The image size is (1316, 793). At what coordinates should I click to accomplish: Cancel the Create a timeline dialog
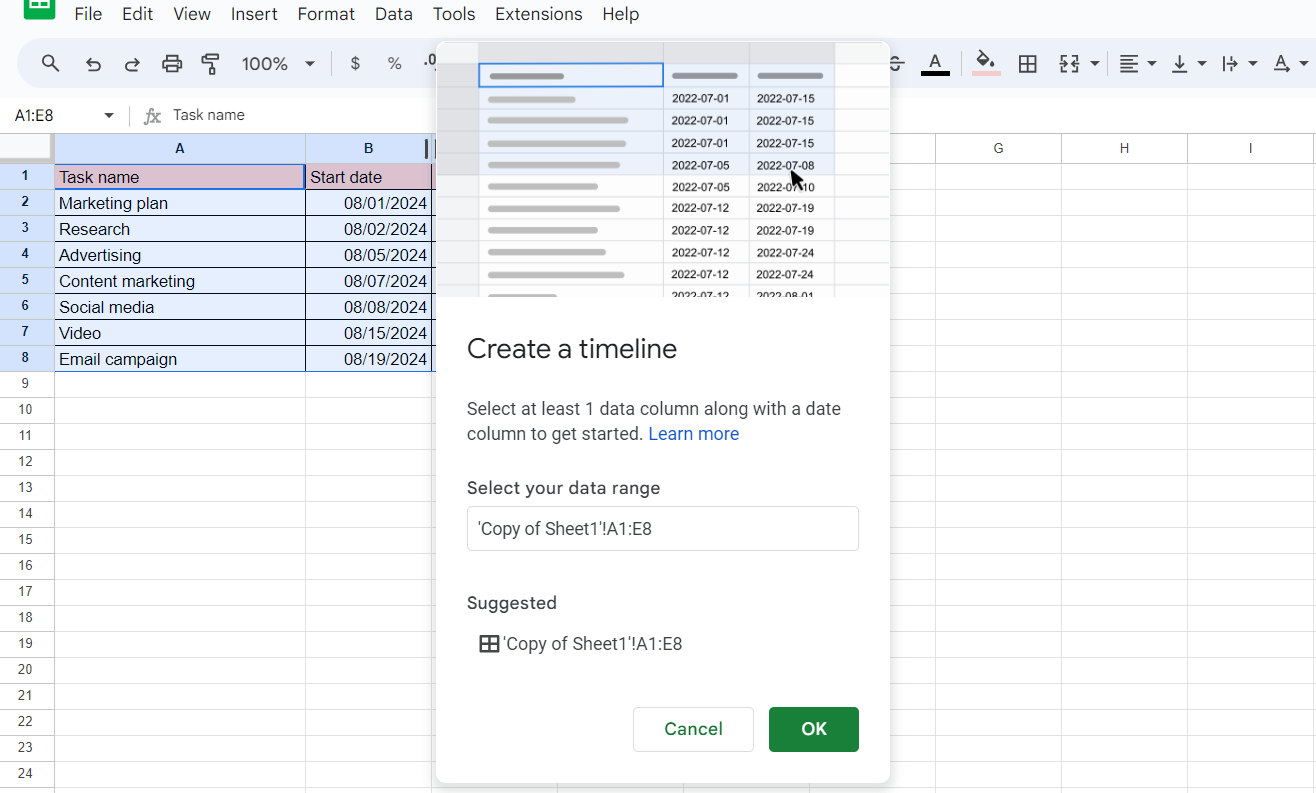[693, 729]
